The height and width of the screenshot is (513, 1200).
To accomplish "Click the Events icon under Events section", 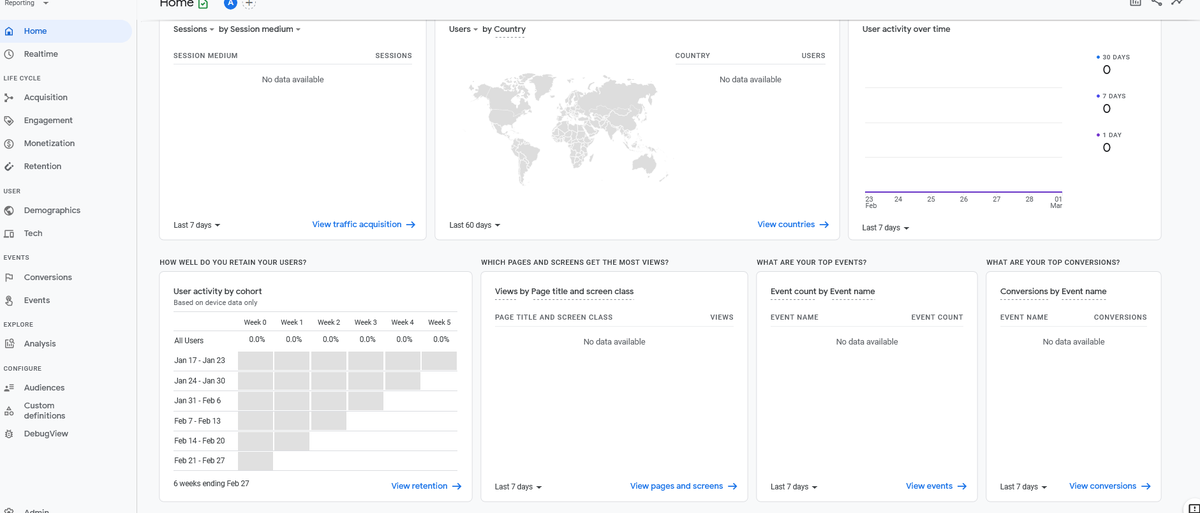I will point(9,301).
